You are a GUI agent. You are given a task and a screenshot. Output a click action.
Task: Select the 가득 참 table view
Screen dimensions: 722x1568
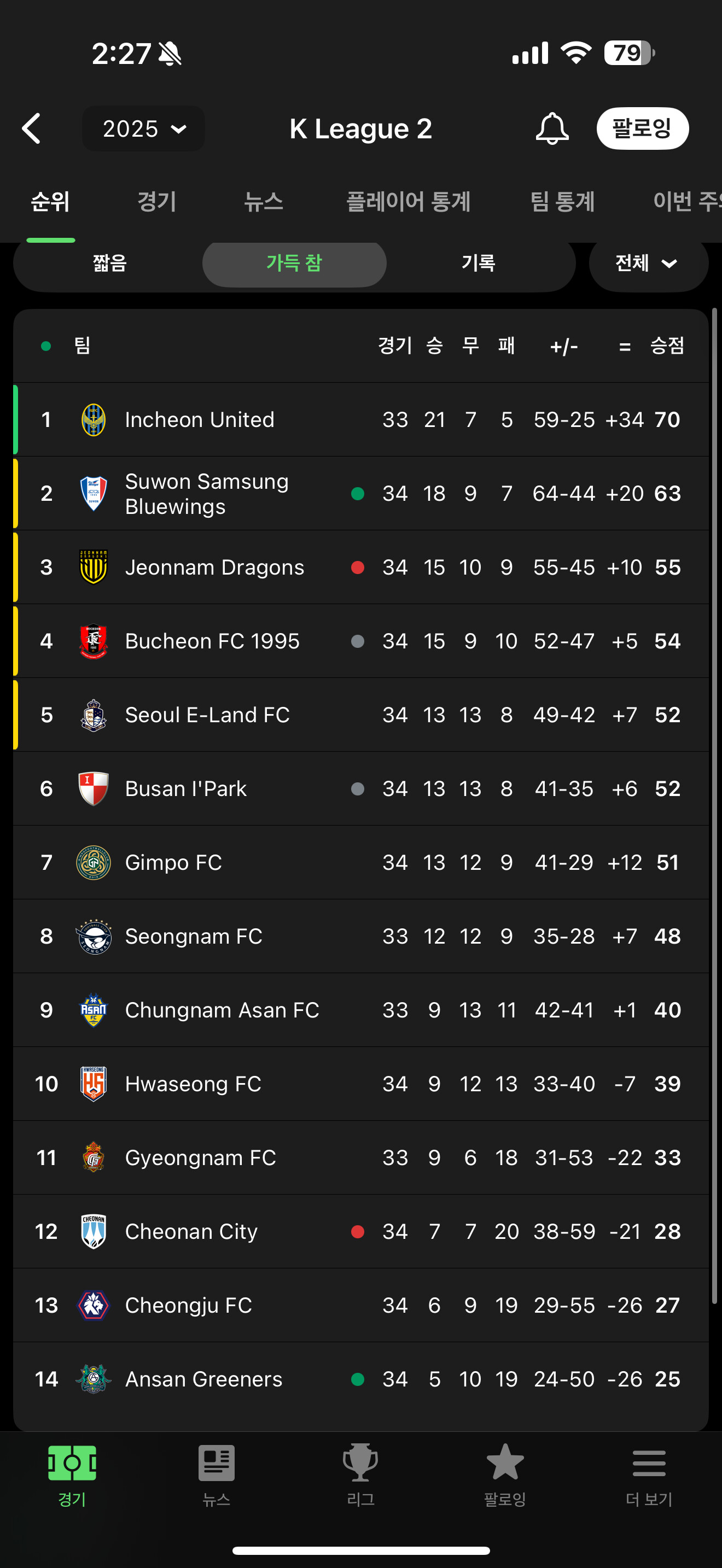click(x=294, y=263)
